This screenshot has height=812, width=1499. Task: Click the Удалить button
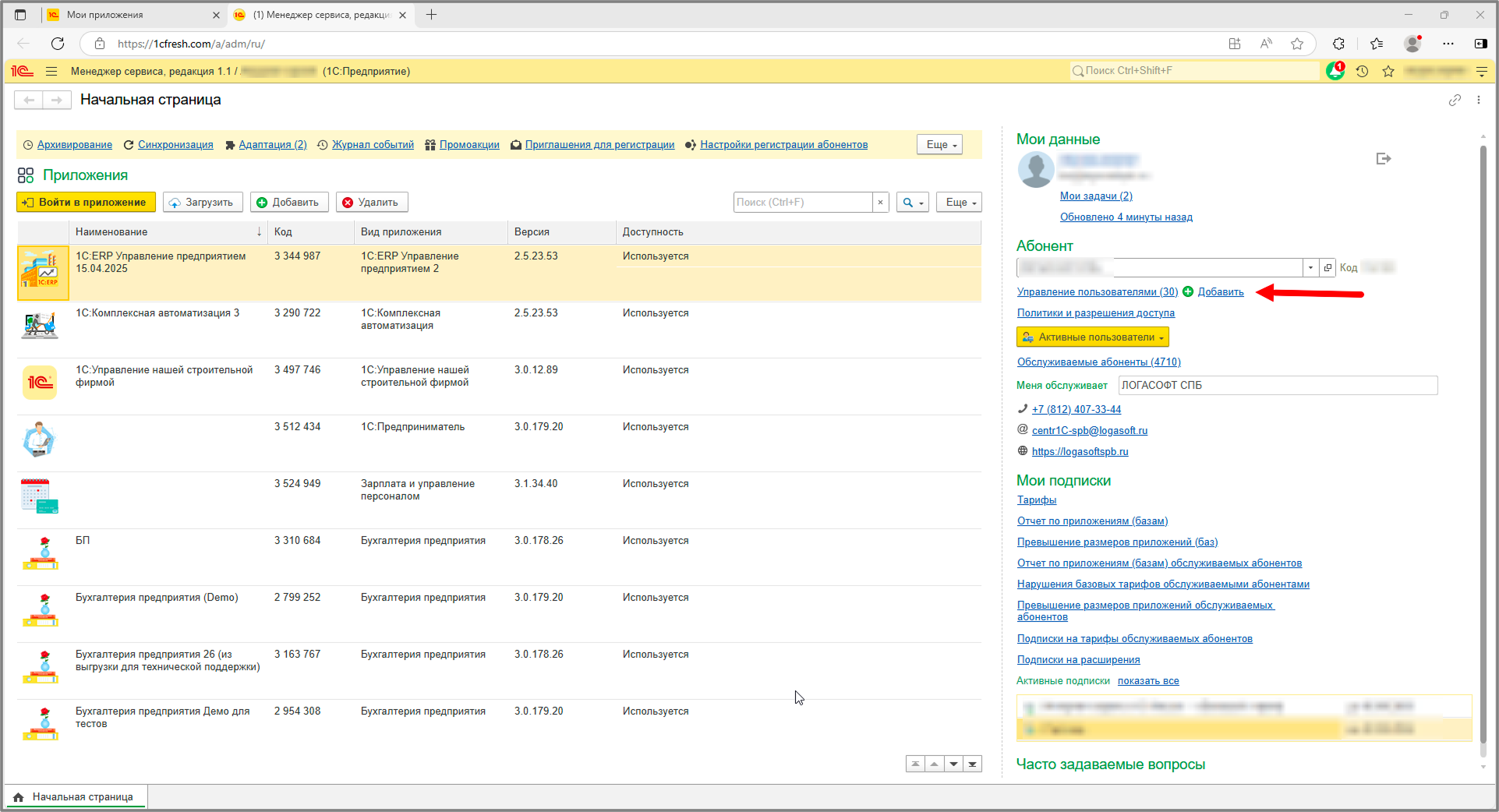point(372,203)
